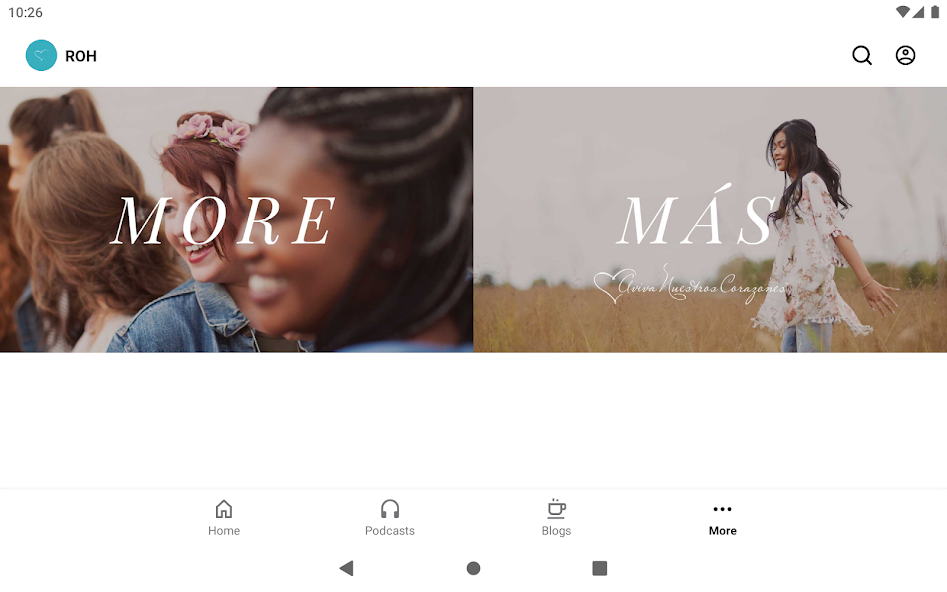Tap the battery icon in status bar
This screenshot has width=947, height=592.
(935, 12)
